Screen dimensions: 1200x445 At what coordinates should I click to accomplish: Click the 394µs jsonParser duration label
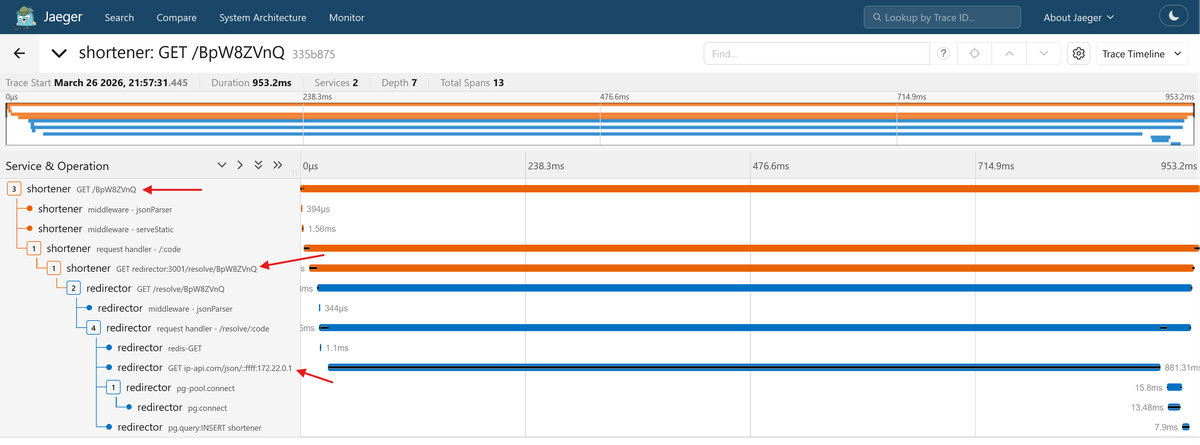318,208
